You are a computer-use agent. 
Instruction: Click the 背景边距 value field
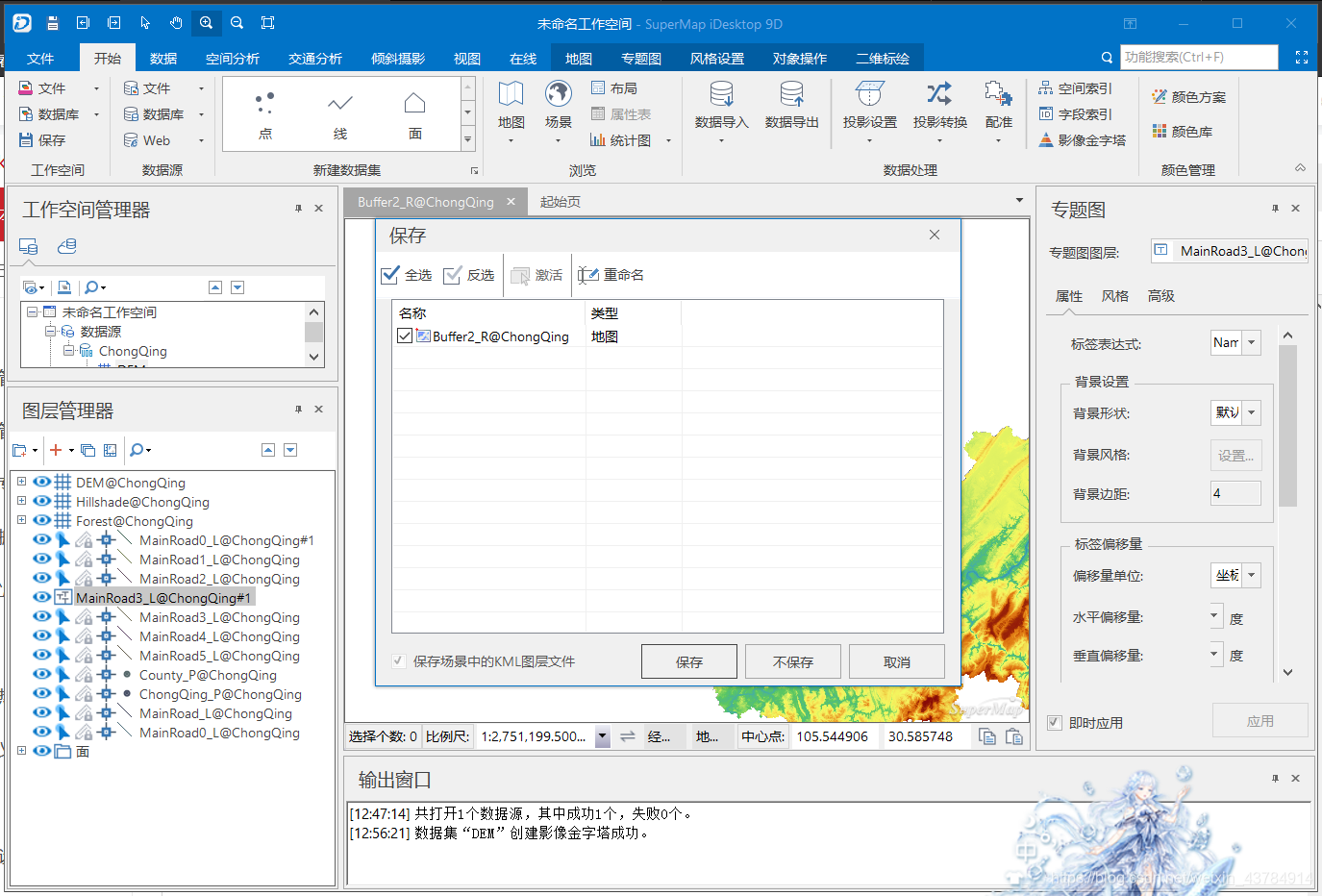pos(1235,493)
